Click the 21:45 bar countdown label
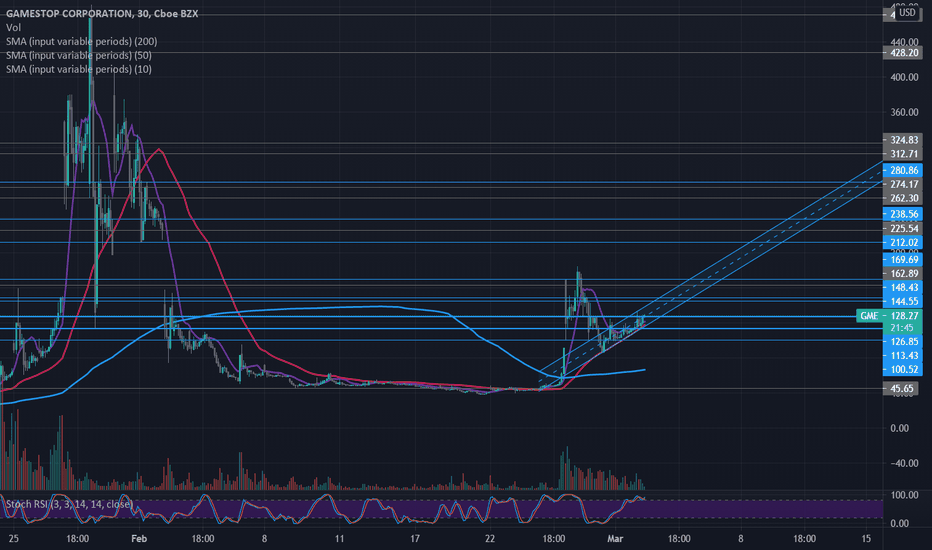The height and width of the screenshot is (550, 932). [x=902, y=328]
